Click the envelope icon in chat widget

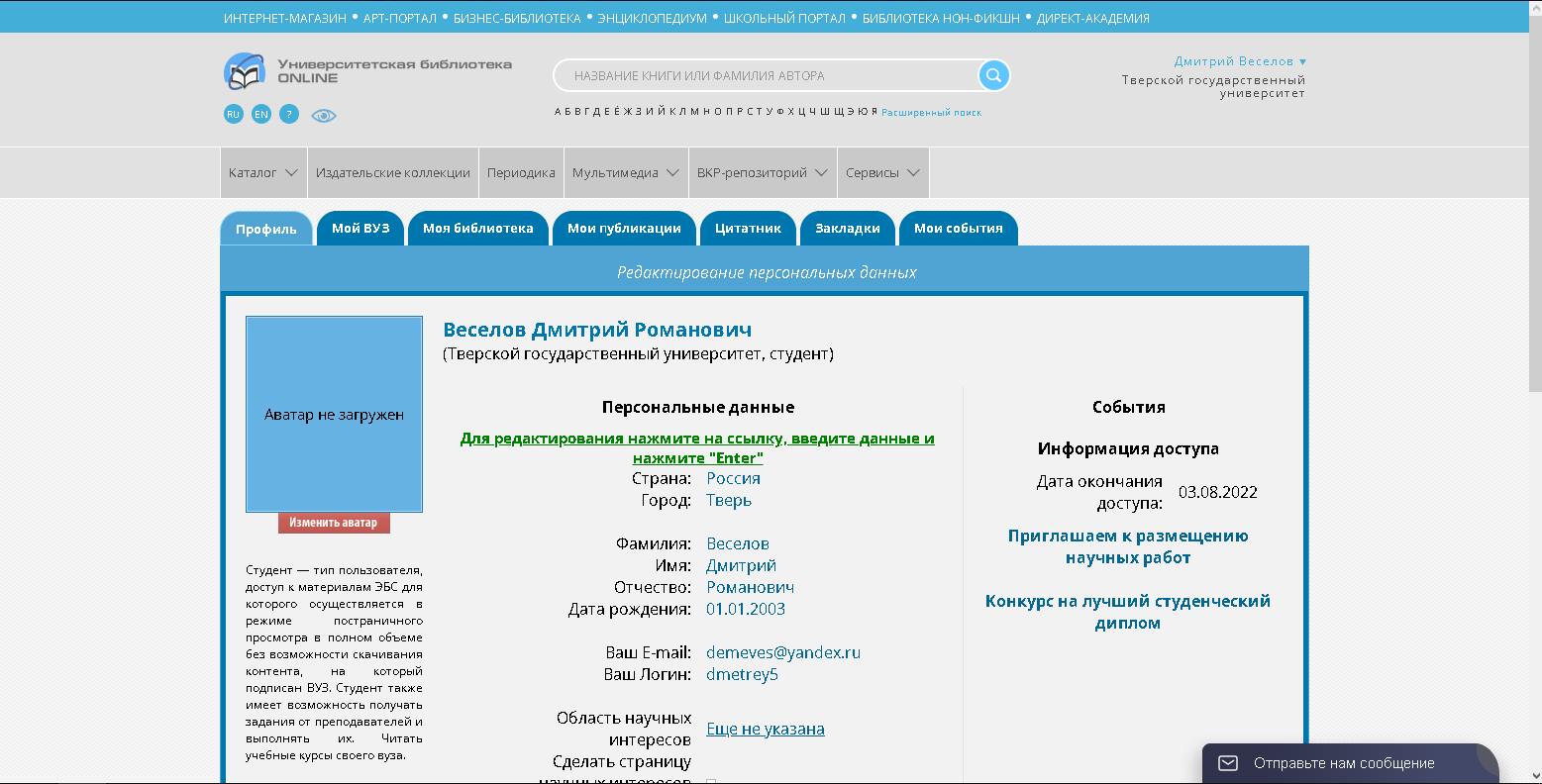click(x=1228, y=763)
